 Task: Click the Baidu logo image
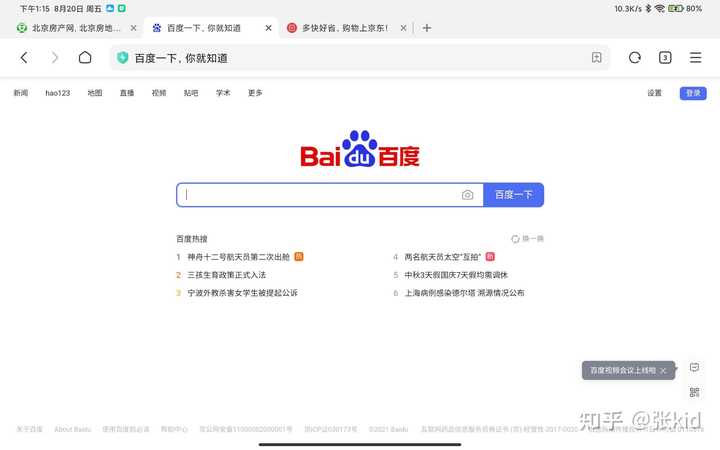tap(360, 150)
